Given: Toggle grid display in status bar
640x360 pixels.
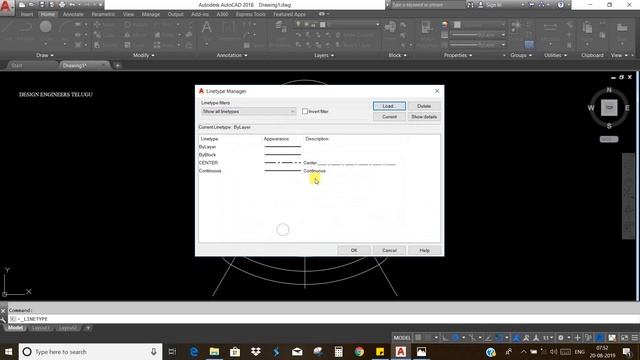Looking at the screenshot, I should [x=418, y=338].
